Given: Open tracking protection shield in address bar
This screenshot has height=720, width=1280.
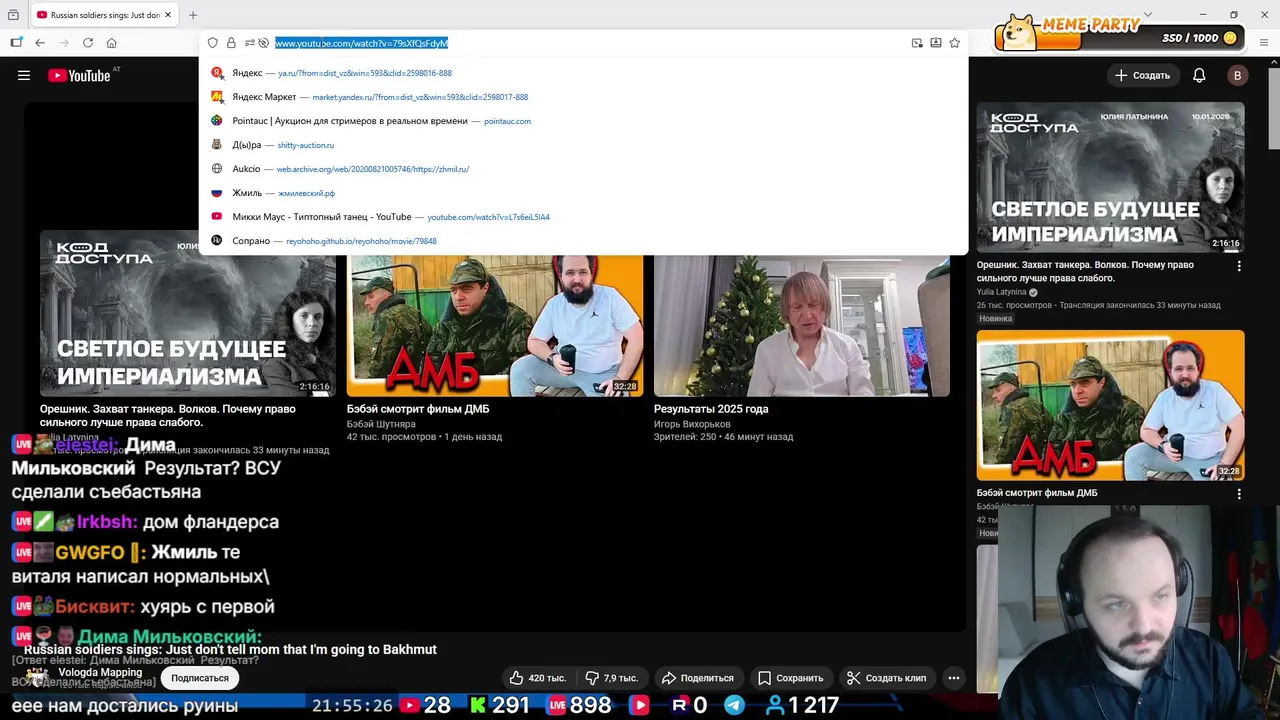Looking at the screenshot, I should tap(213, 43).
